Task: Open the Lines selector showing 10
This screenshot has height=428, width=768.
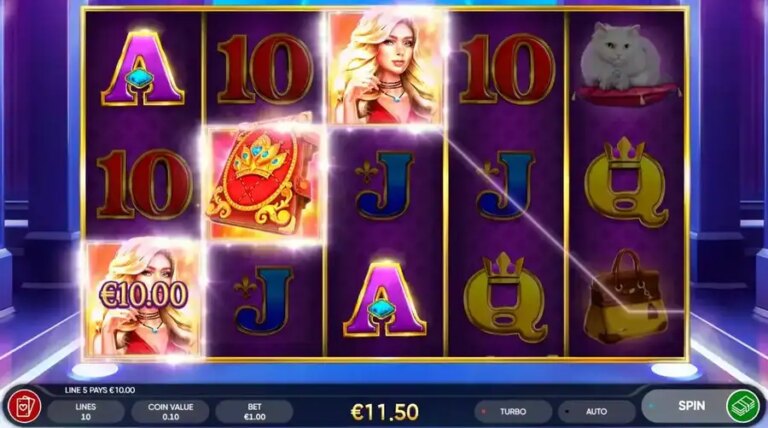Action: coord(86,411)
